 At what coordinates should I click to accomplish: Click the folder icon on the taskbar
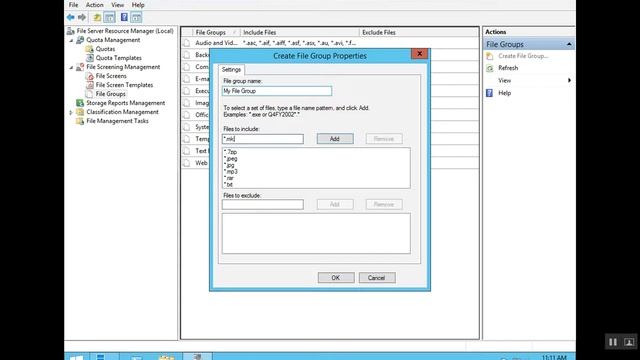[x=167, y=357]
